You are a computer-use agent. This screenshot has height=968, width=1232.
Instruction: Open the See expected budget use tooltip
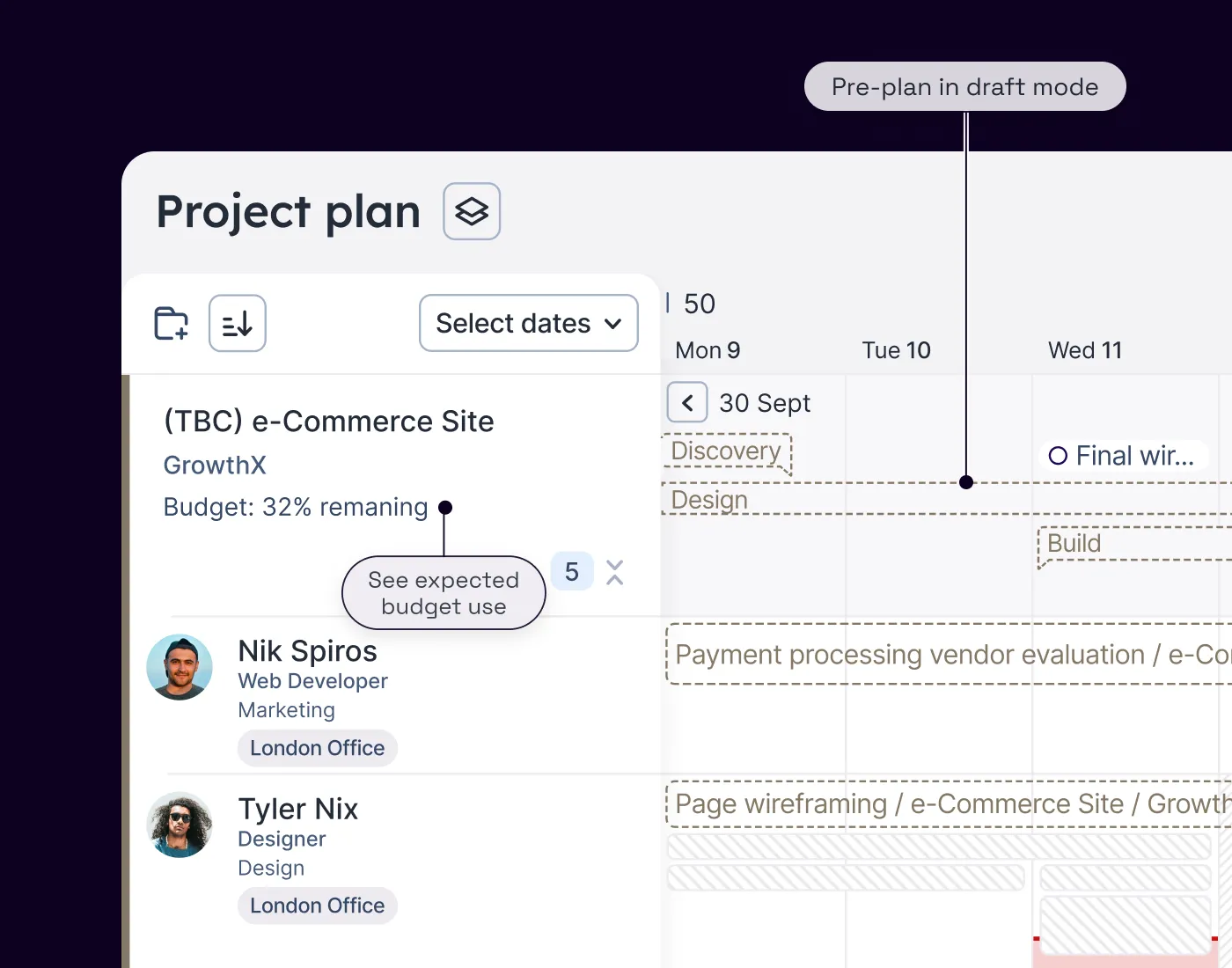[443, 592]
